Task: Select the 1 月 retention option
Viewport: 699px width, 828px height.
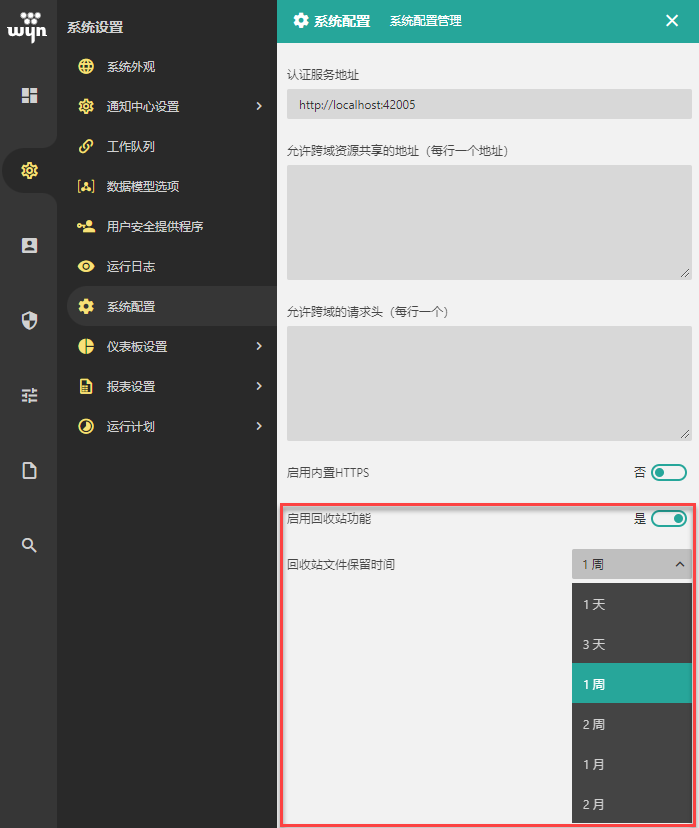Action: pyautogui.click(x=632, y=764)
